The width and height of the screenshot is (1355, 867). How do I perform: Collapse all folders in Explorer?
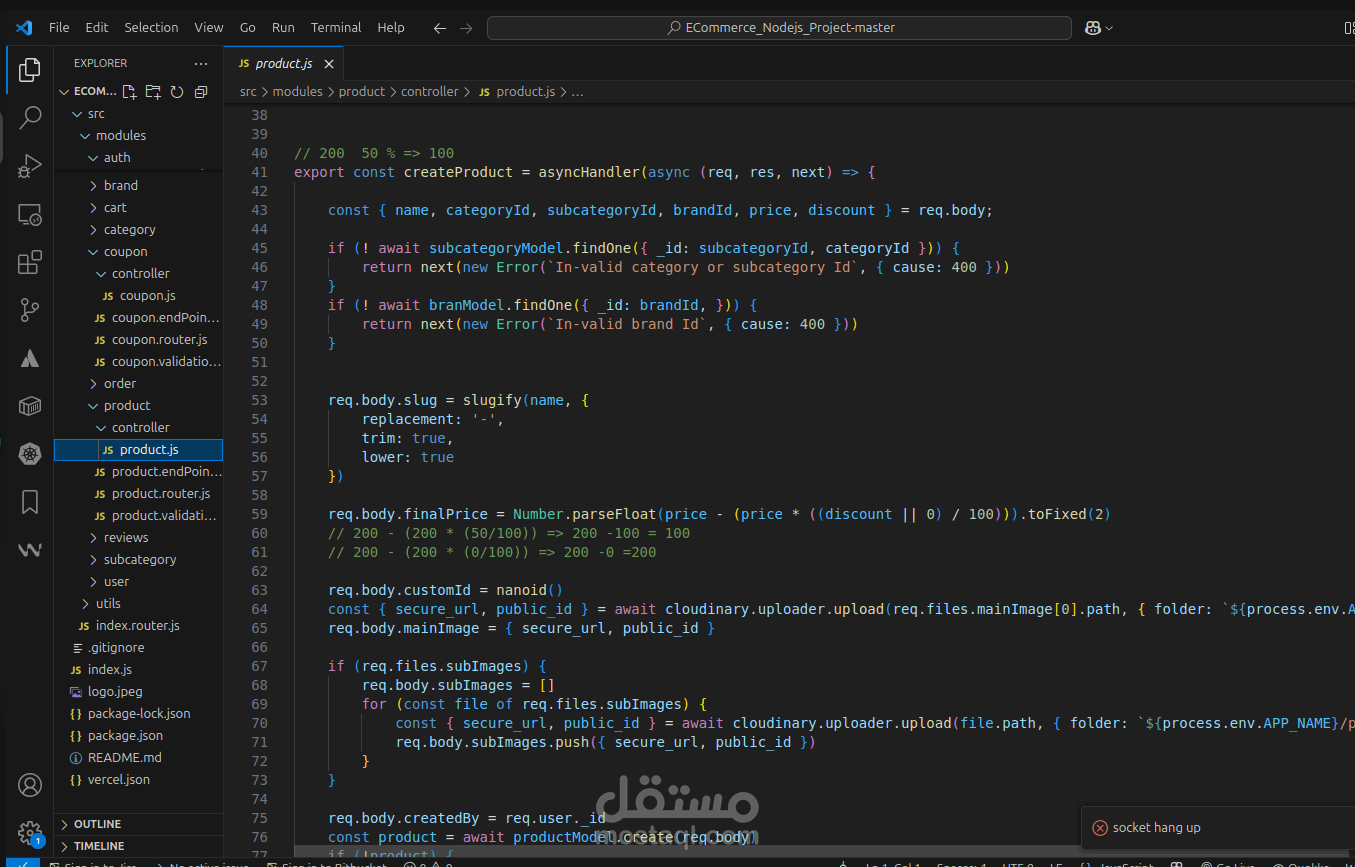(x=201, y=91)
